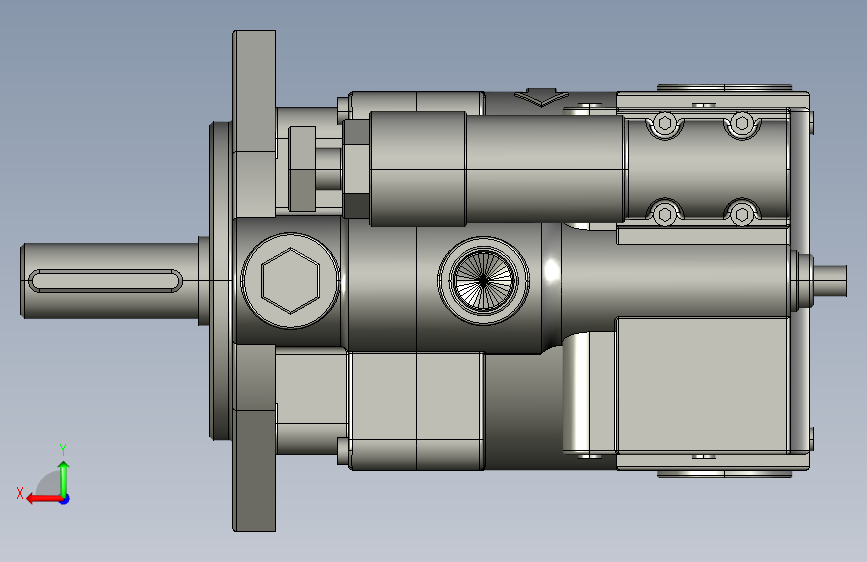Select the flow direction arrow marking on top
This screenshot has width=867, height=562.
click(541, 97)
